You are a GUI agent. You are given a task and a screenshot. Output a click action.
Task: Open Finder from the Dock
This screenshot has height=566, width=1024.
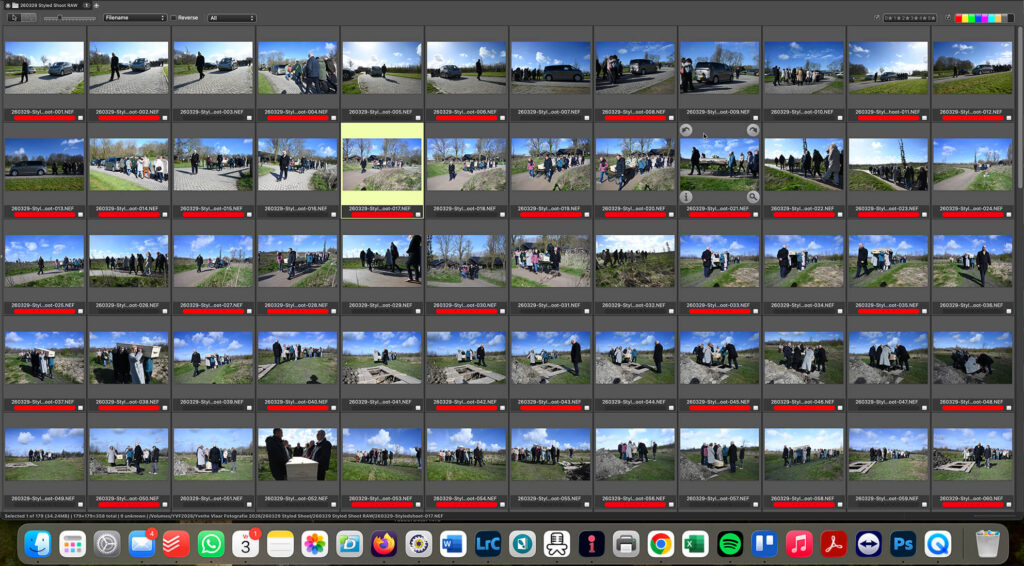tap(38, 543)
